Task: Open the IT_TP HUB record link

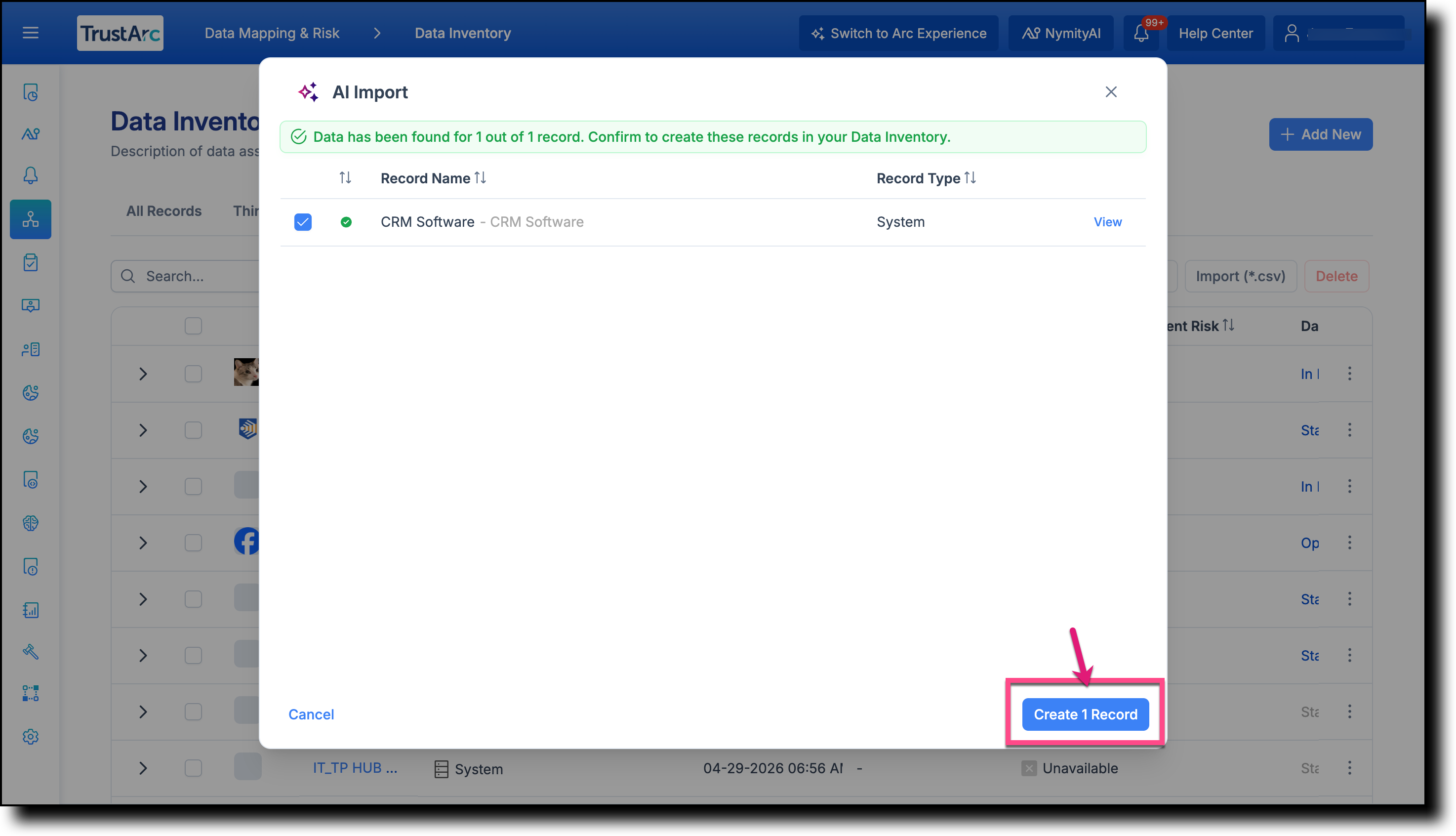Action: tap(355, 768)
